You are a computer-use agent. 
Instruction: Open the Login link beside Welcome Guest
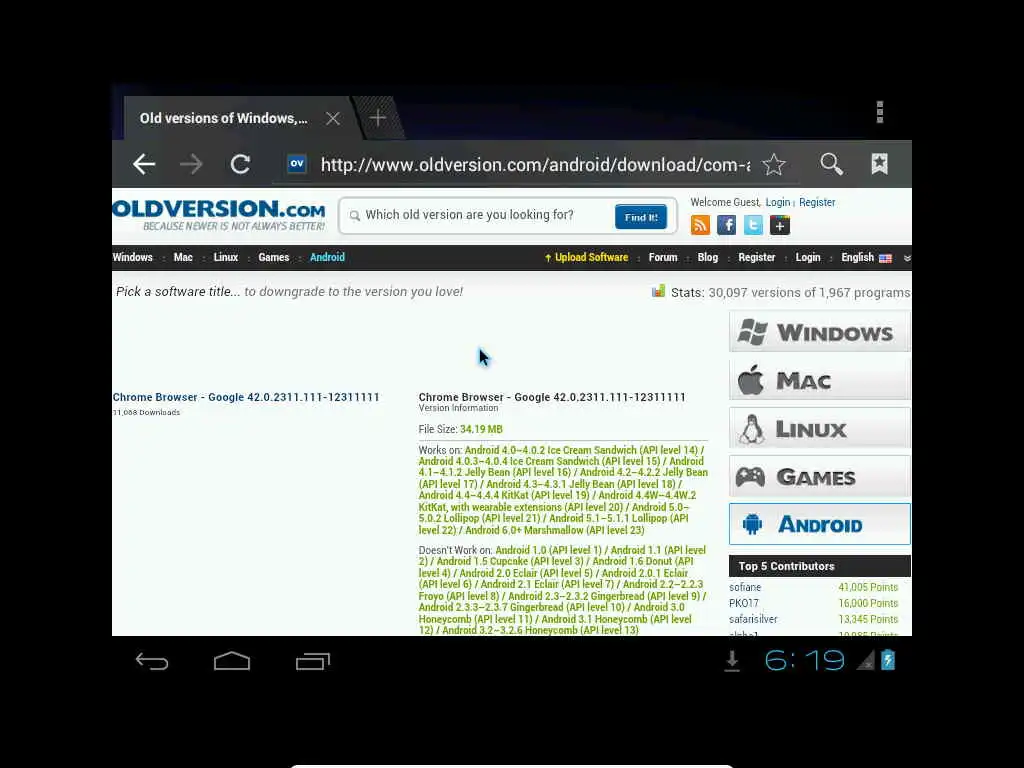tap(777, 202)
